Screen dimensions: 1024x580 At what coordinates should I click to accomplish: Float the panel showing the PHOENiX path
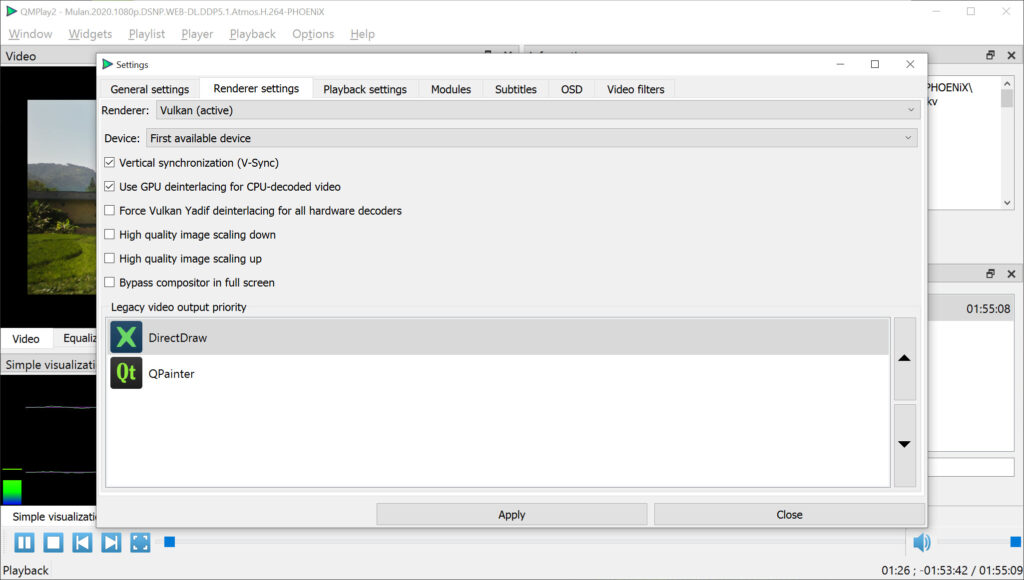tap(990, 56)
